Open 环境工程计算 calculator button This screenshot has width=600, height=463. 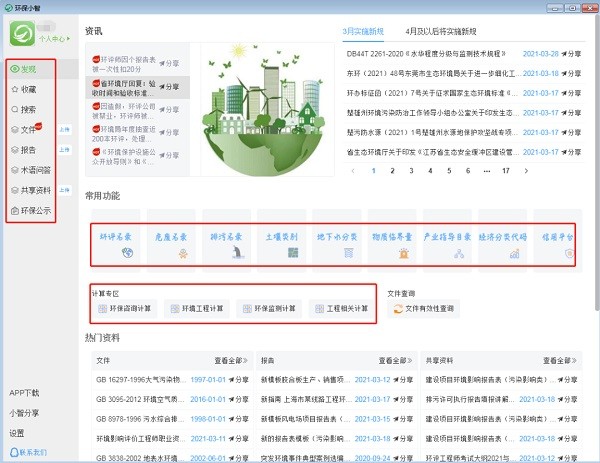197,308
